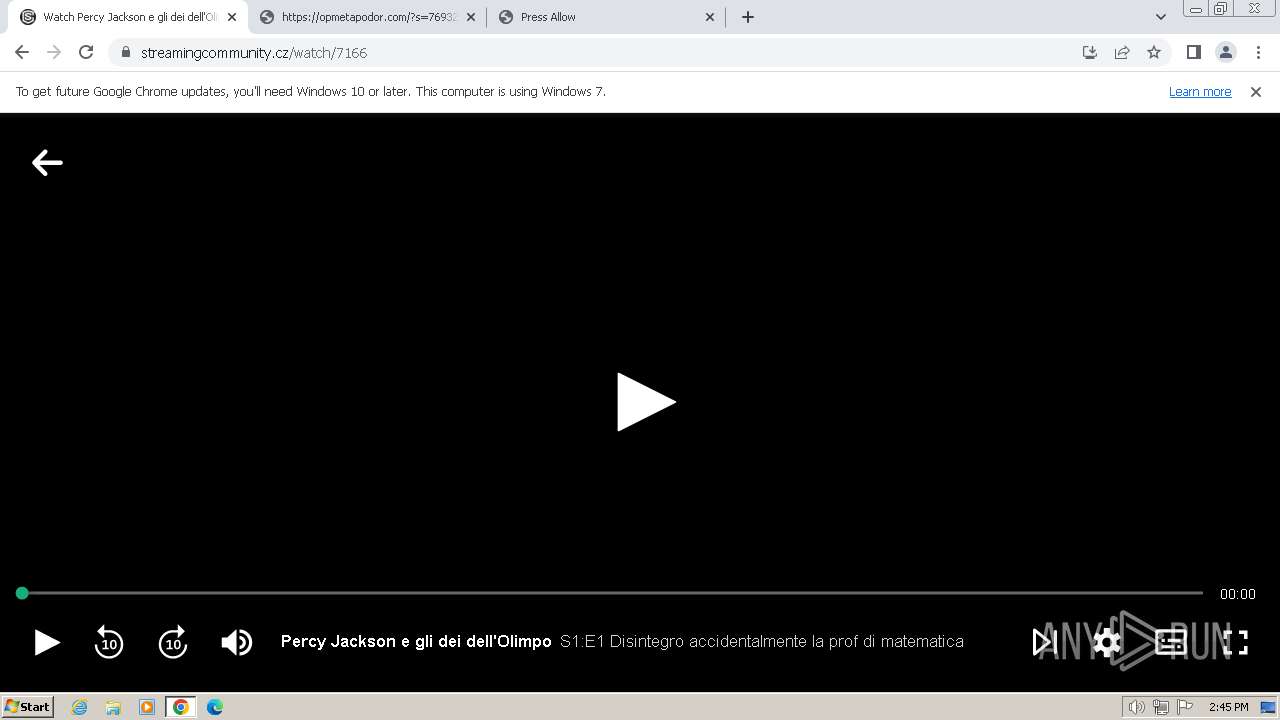Restore down the Chrome window
1280x720 pixels.
1221,8
